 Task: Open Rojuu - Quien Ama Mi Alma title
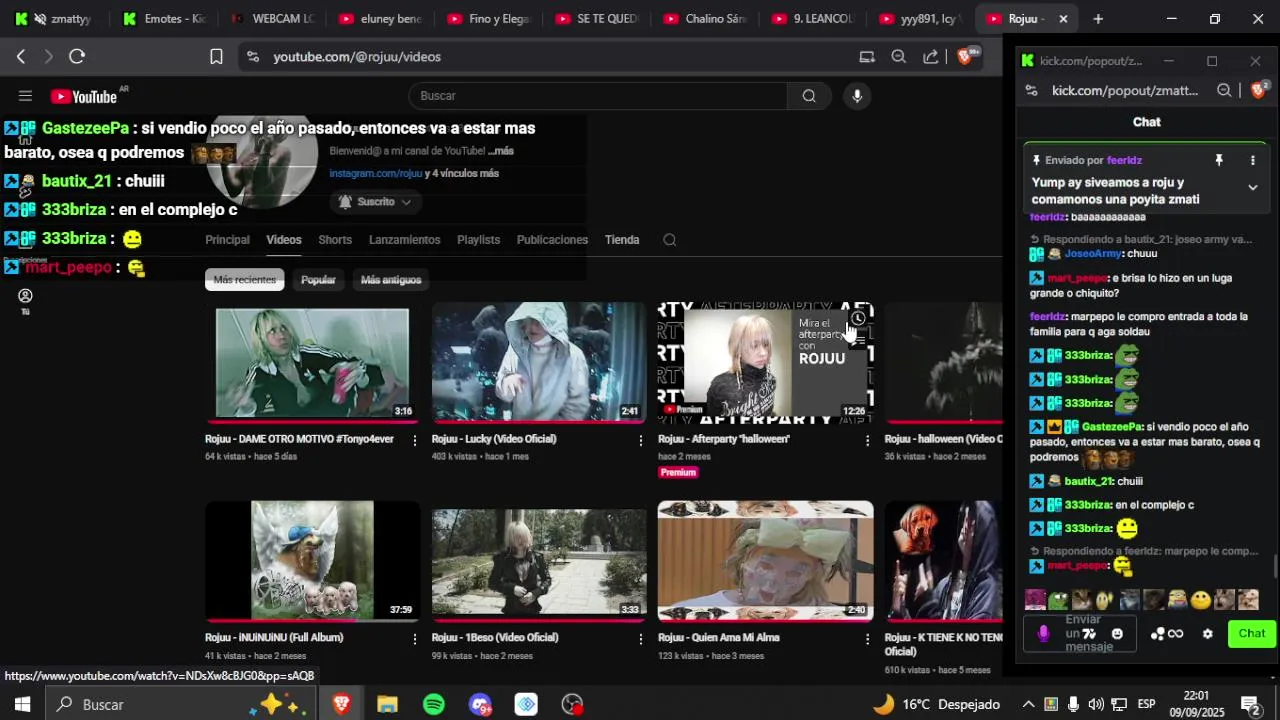click(x=719, y=637)
